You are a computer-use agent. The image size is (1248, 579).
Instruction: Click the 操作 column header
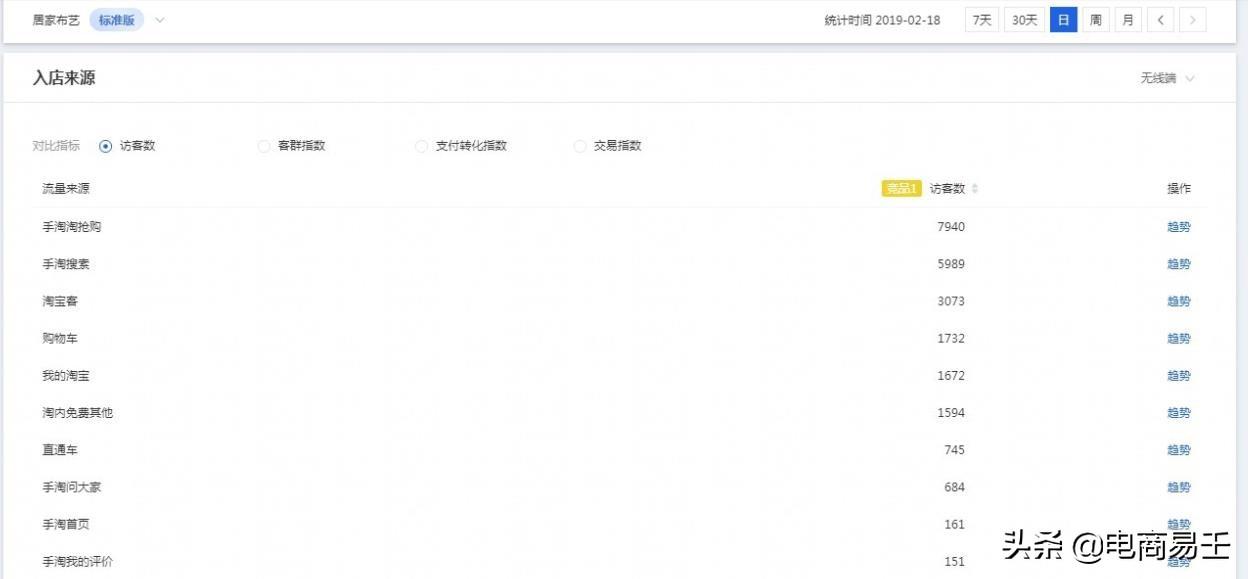click(1179, 188)
